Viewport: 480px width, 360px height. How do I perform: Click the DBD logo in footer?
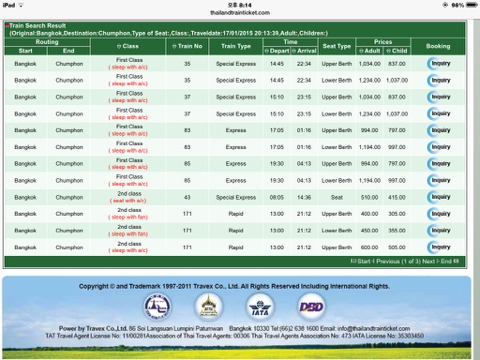[311, 307]
